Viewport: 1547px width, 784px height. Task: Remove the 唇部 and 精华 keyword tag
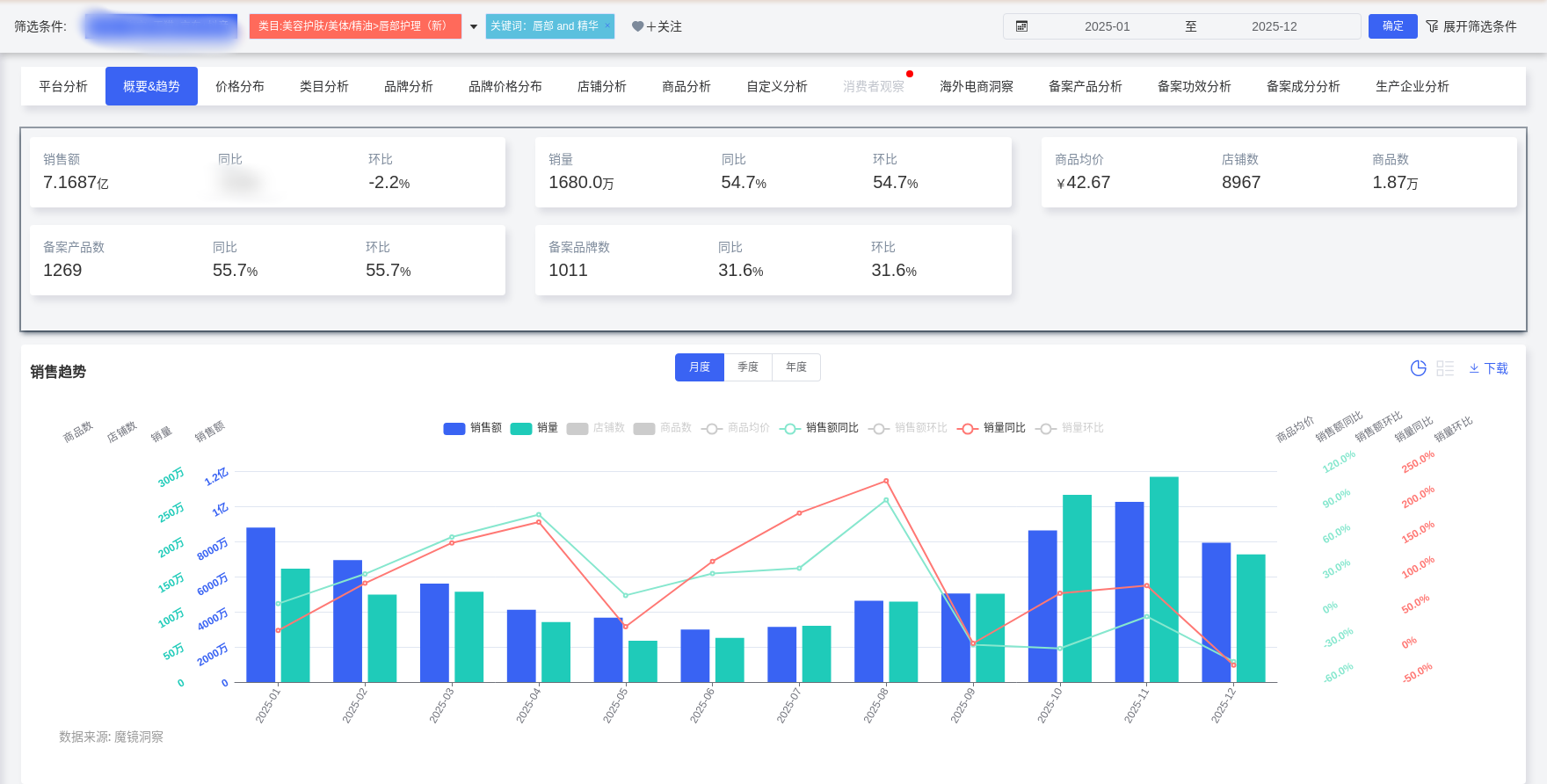coord(607,25)
